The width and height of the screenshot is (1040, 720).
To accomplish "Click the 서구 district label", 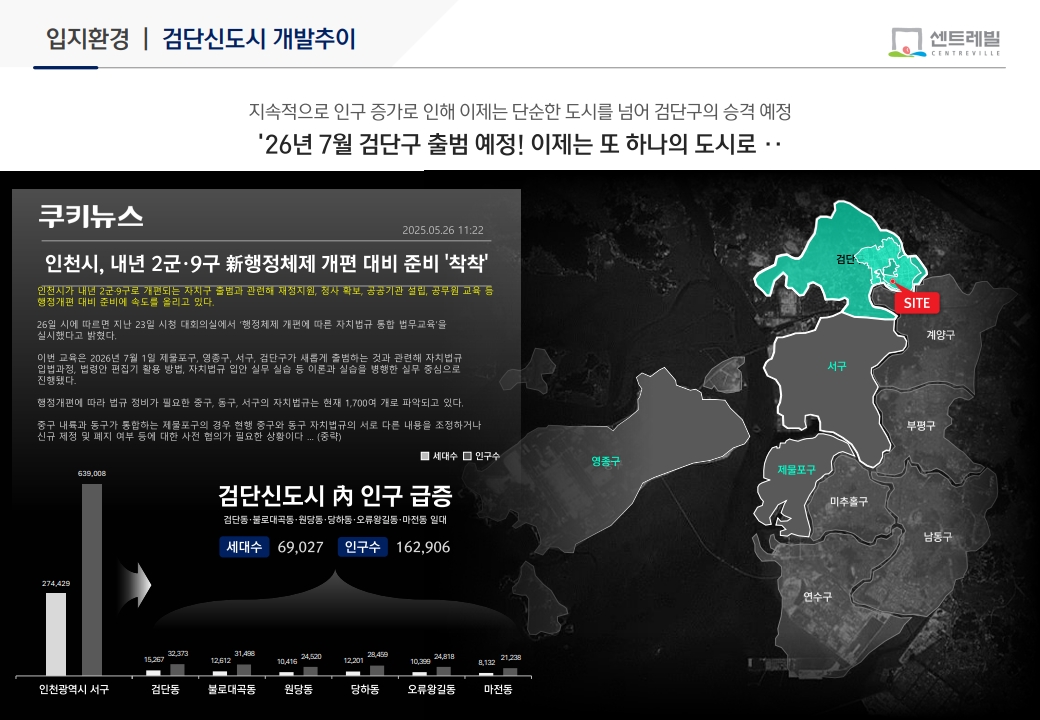I will coord(837,365).
